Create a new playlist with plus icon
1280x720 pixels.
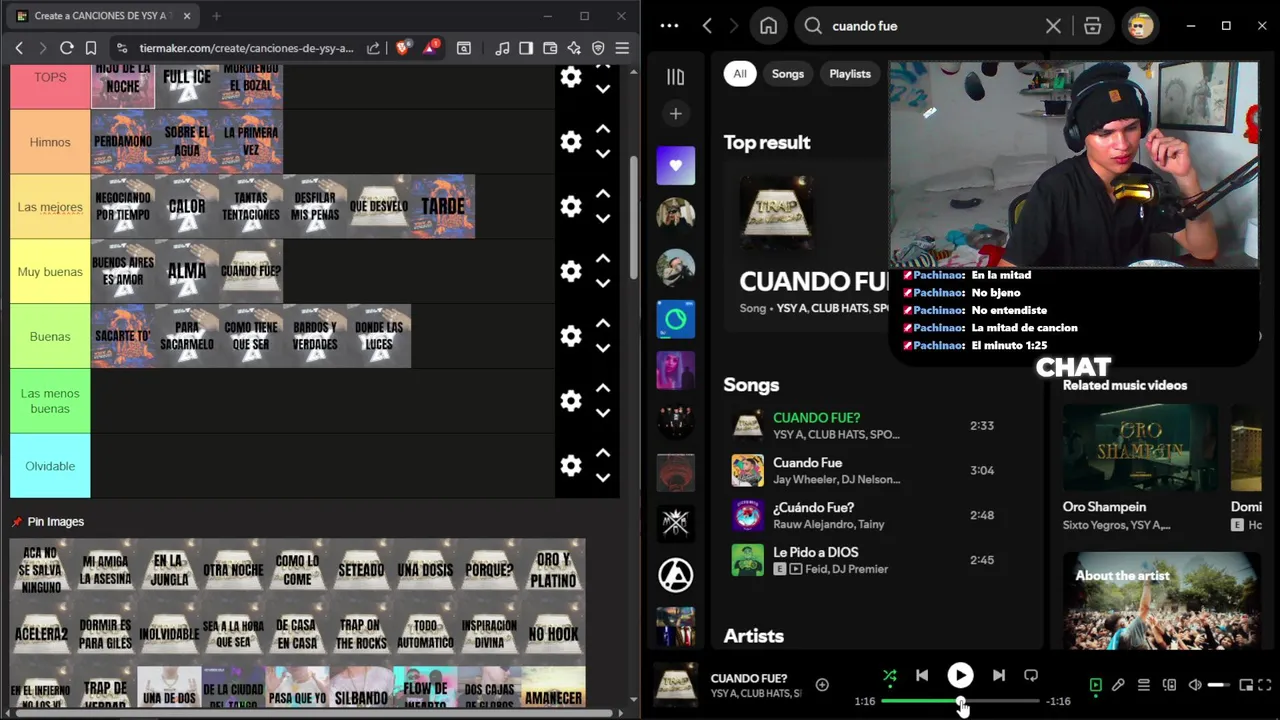675,114
